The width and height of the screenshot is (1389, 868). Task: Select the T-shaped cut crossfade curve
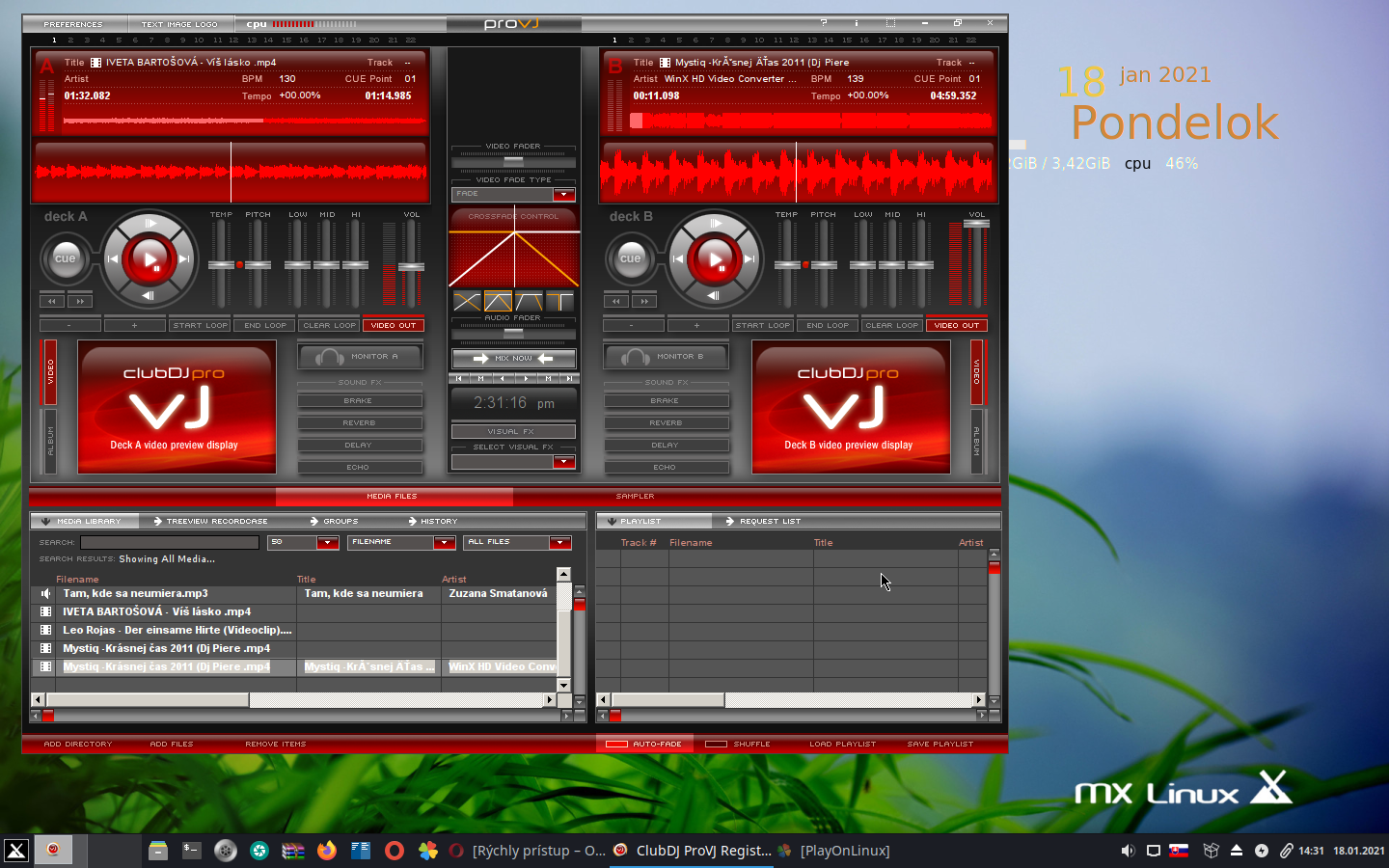pyautogui.click(x=559, y=302)
